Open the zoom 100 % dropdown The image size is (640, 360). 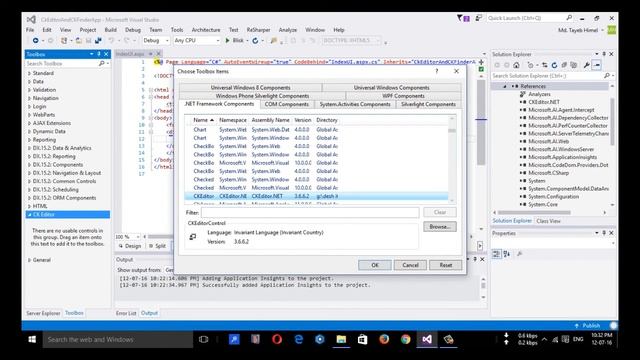coord(128,237)
